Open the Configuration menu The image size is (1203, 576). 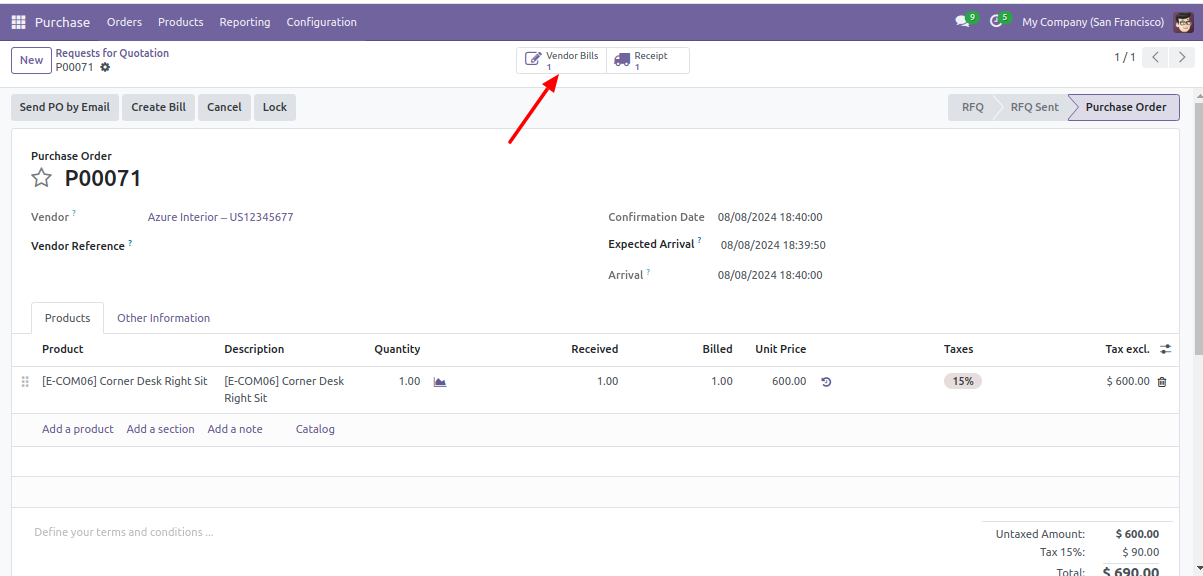tap(321, 22)
